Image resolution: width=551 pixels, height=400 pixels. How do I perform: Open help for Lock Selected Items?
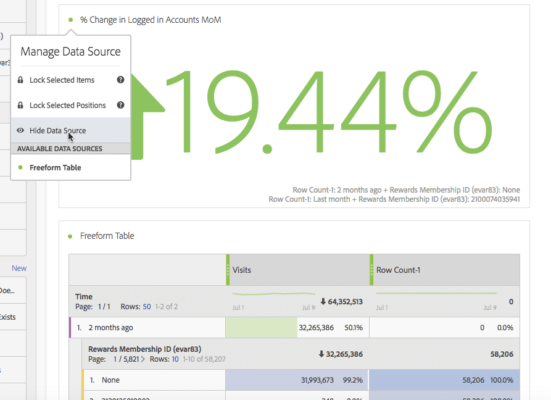click(x=121, y=80)
